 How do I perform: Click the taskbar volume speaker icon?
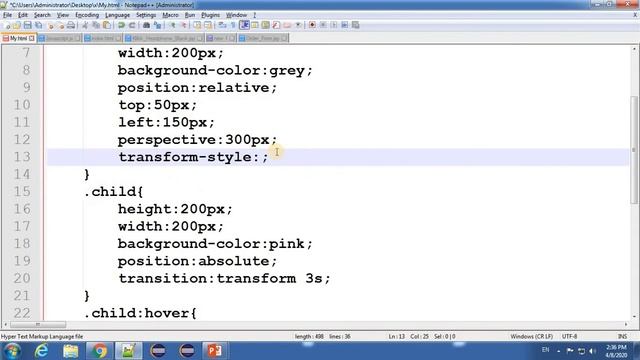tap(593, 351)
